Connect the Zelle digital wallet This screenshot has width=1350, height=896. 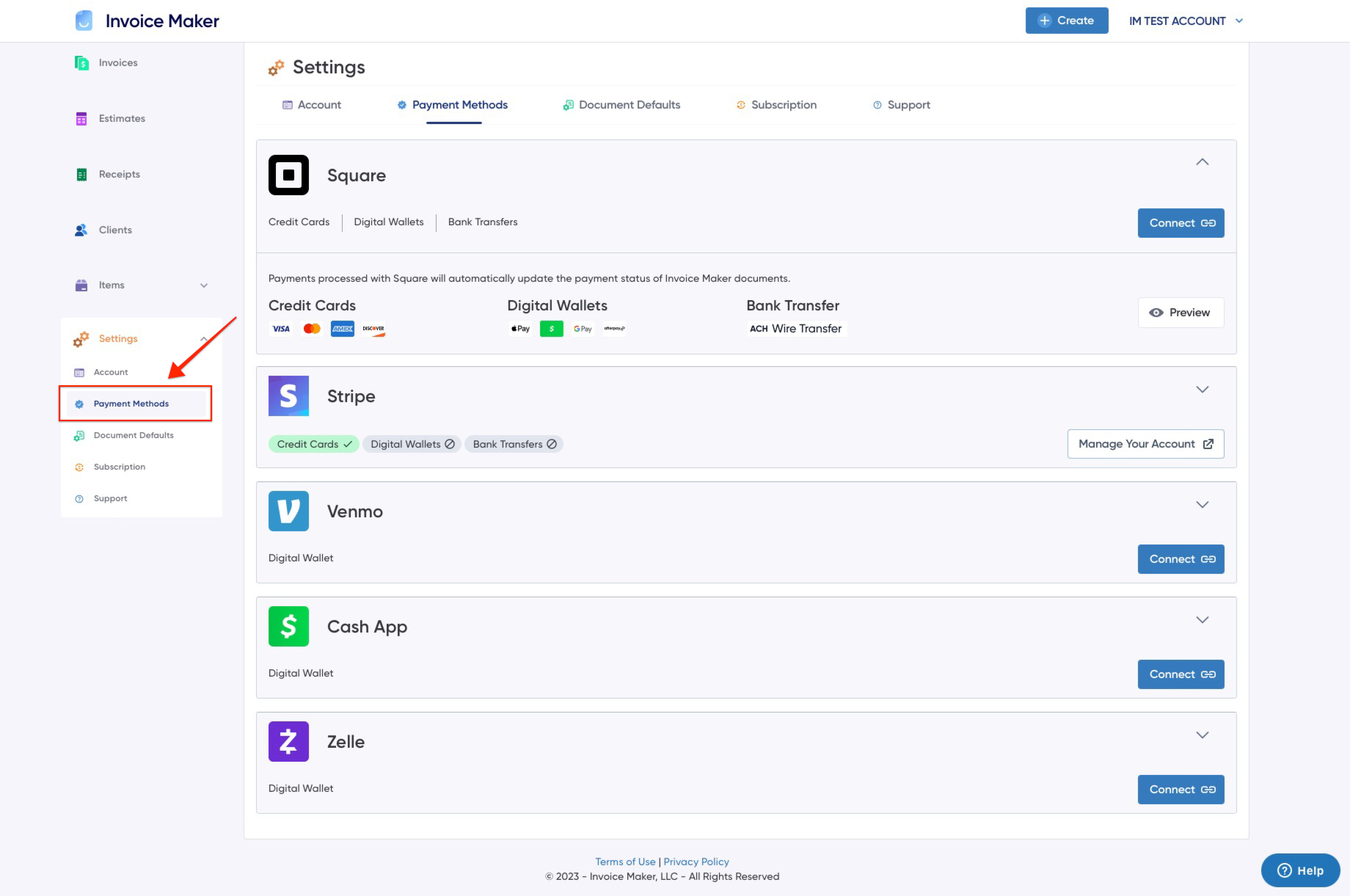(1181, 790)
